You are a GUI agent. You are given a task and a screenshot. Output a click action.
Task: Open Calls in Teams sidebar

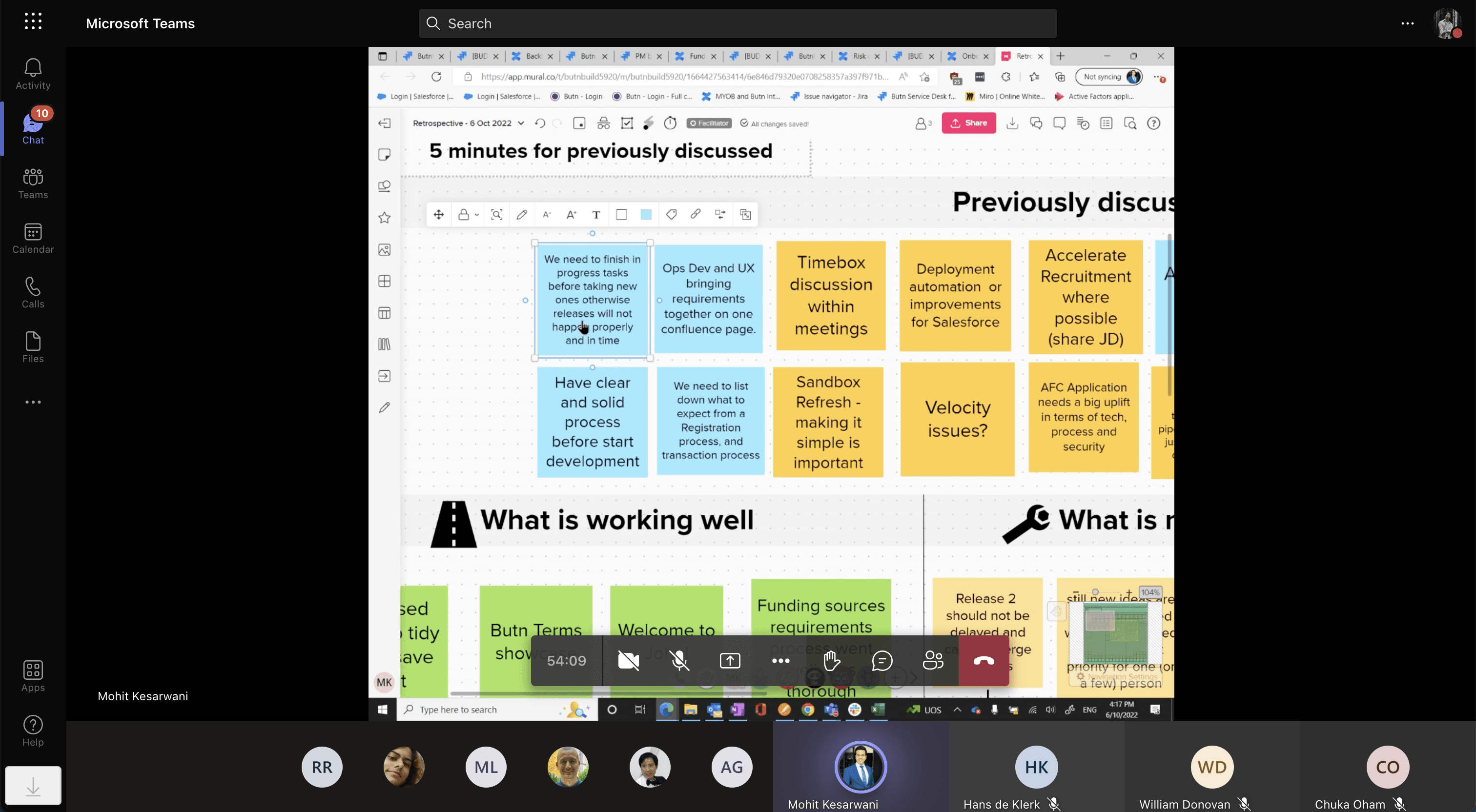coord(33,293)
